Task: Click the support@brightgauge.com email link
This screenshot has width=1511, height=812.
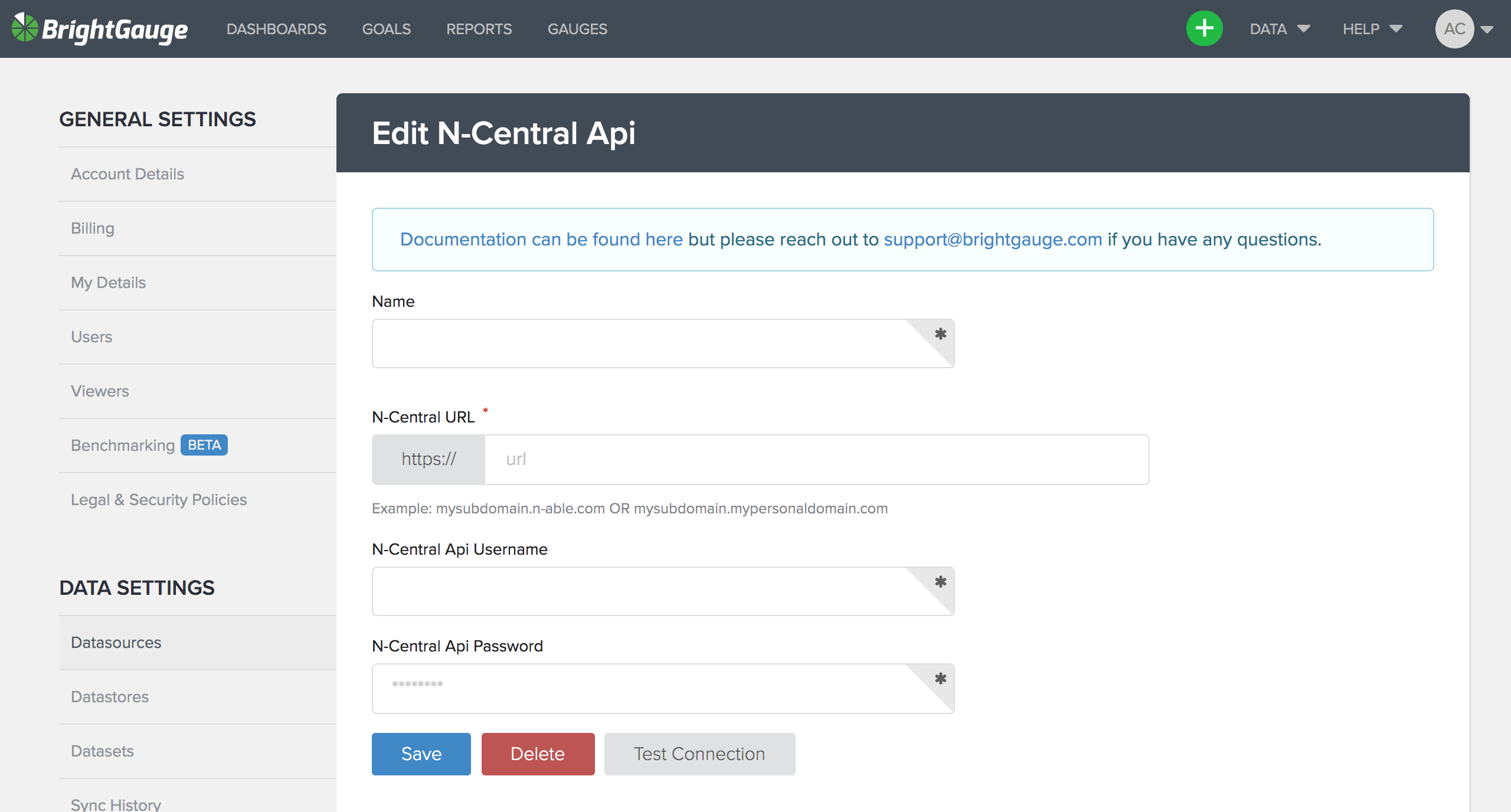Action: (993, 239)
